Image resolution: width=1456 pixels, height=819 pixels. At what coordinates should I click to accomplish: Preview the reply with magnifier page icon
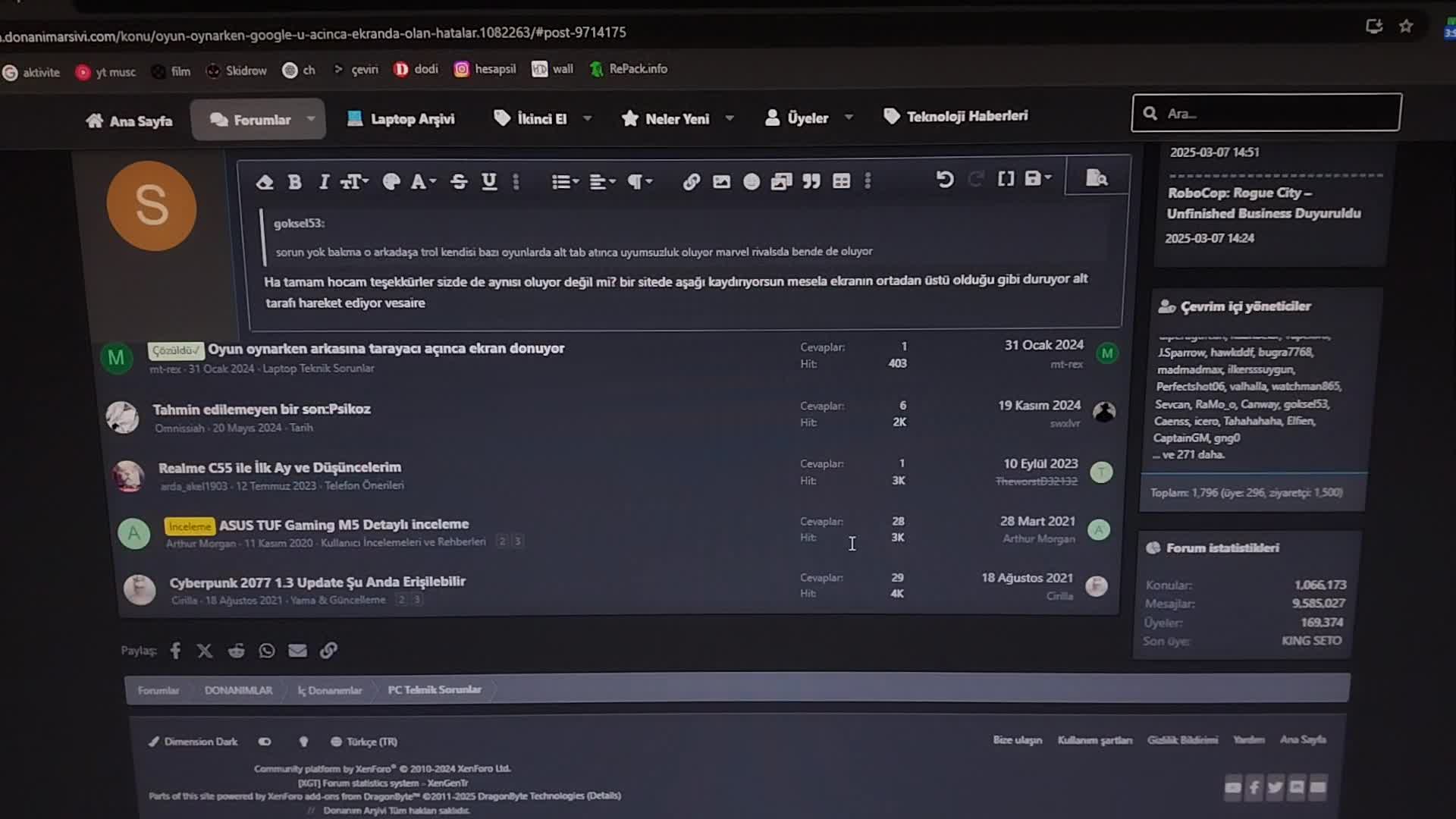(1097, 178)
